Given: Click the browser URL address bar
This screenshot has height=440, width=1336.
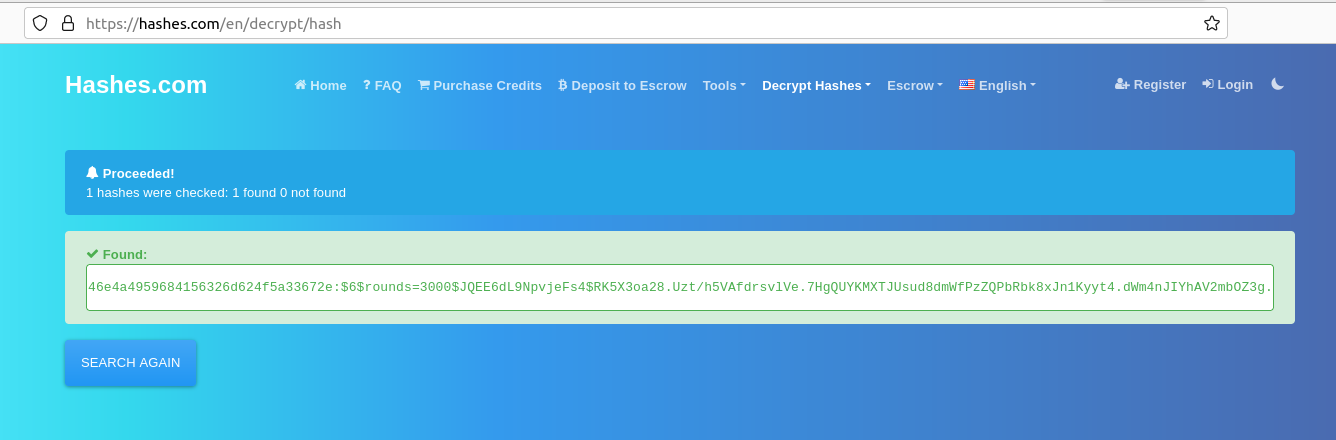Looking at the screenshot, I should [640, 23].
